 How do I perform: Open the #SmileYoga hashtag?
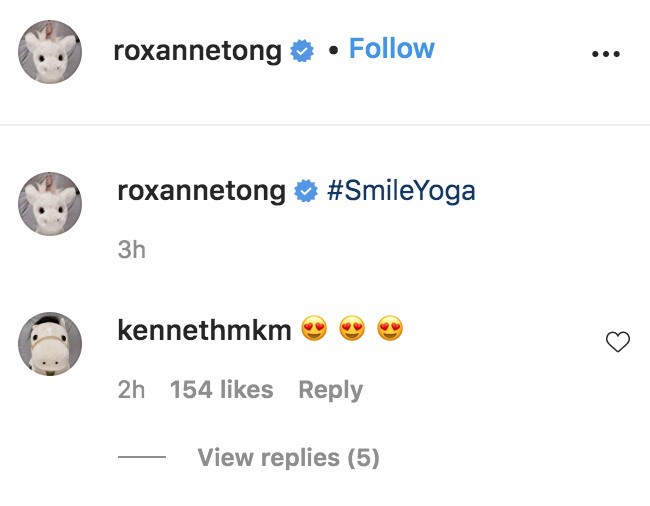(x=401, y=191)
